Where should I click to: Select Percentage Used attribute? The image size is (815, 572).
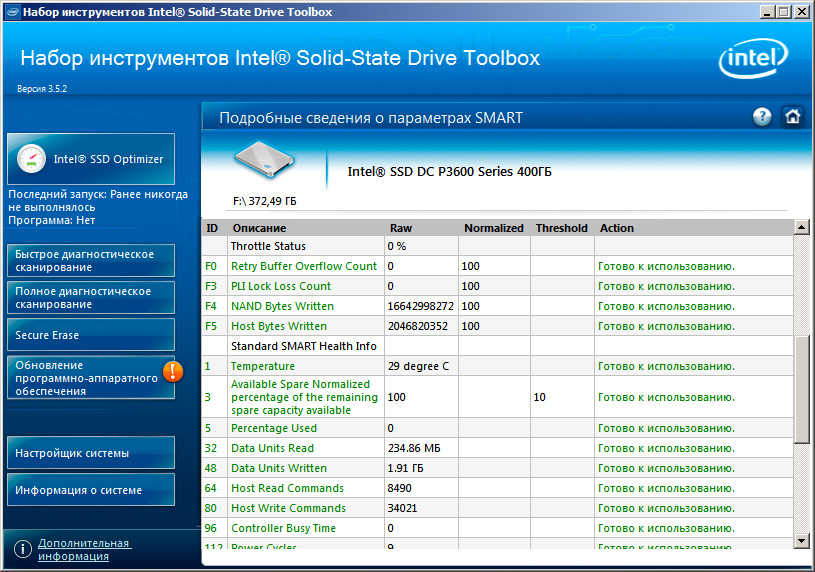pos(274,428)
